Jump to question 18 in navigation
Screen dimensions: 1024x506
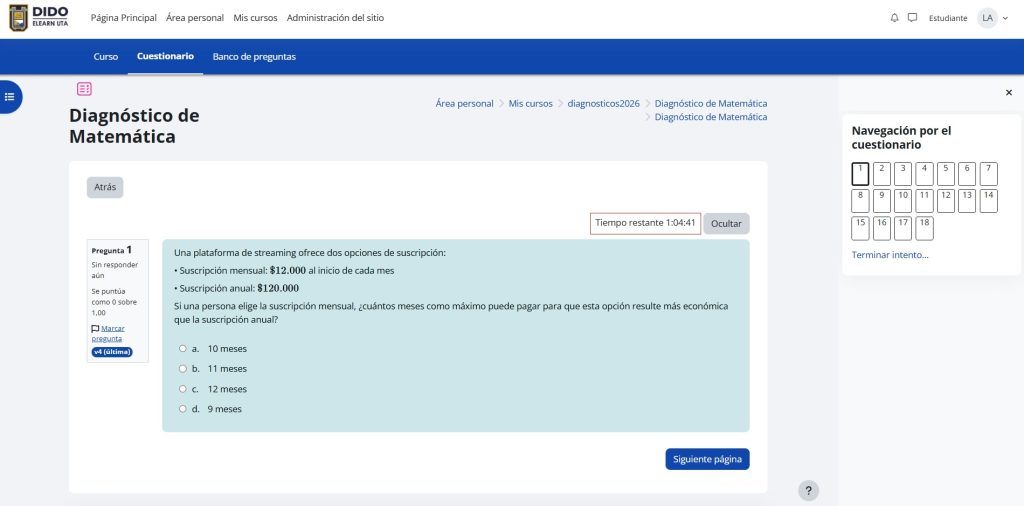pos(924,228)
